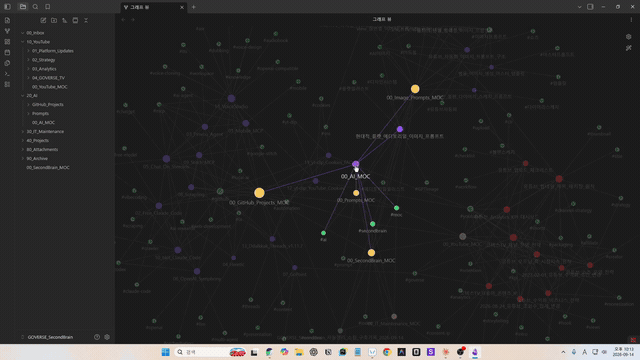Change the file sort order icon
640x360 pixels.
click(x=64, y=20)
